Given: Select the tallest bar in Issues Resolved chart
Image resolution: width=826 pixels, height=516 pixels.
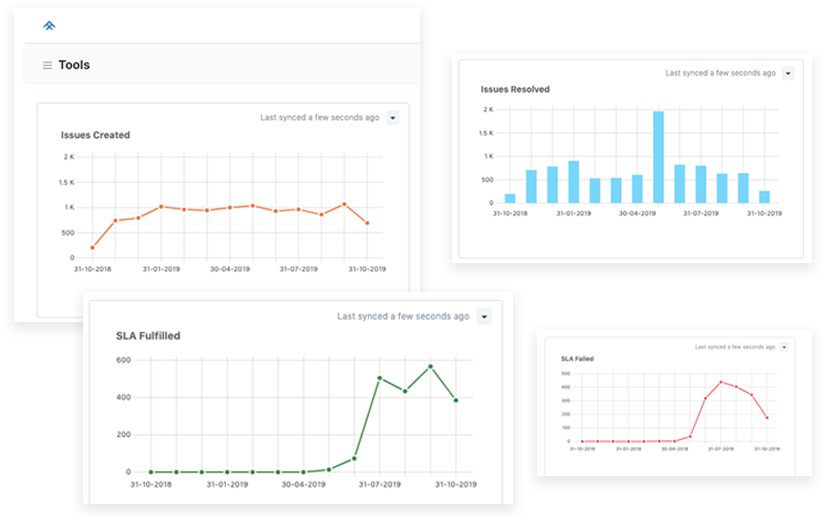Looking at the screenshot, I should coord(658,157).
